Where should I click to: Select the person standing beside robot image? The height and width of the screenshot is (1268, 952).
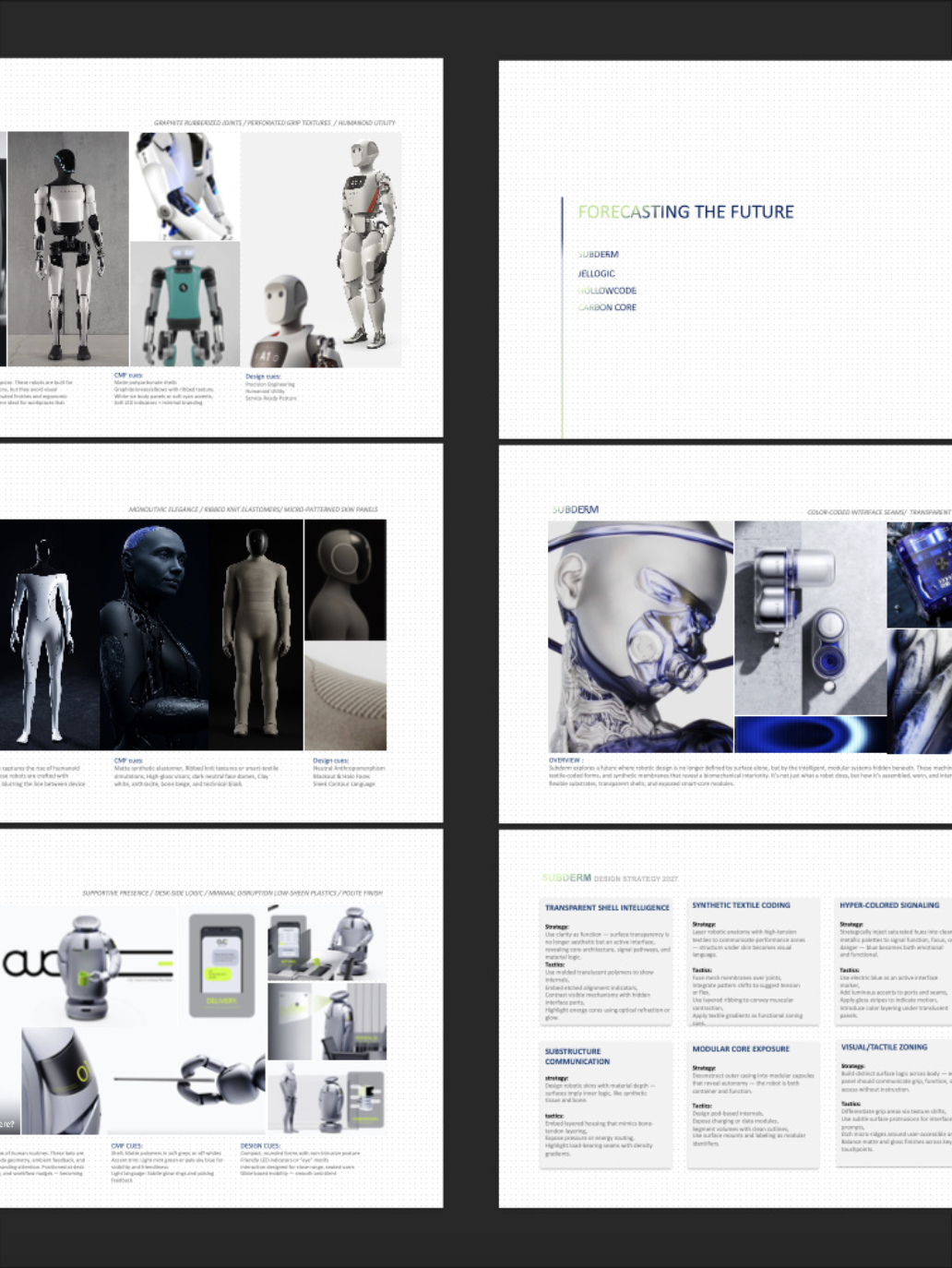[327, 1097]
